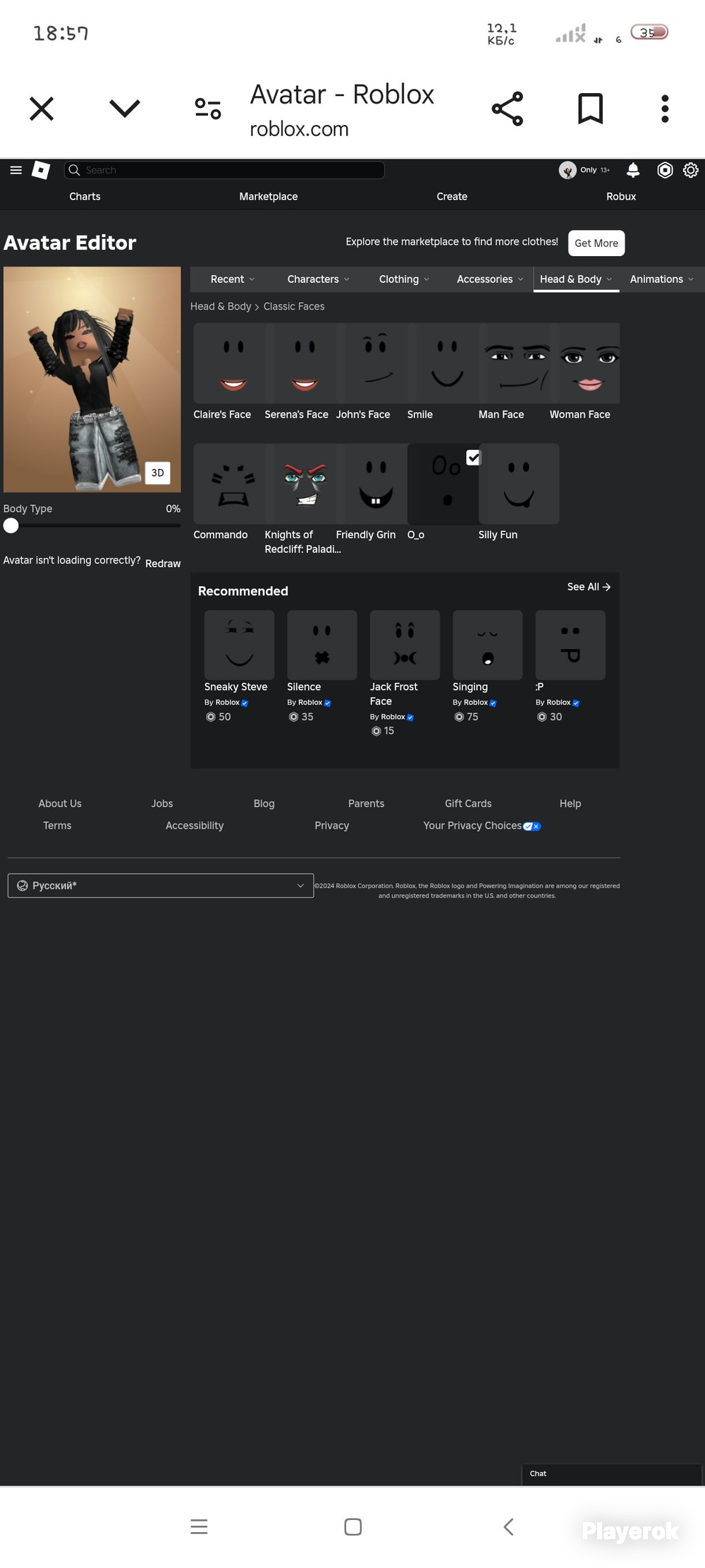705x1568 pixels.
Task: Uncheck the equipped O_o face checkbox
Action: [x=473, y=458]
